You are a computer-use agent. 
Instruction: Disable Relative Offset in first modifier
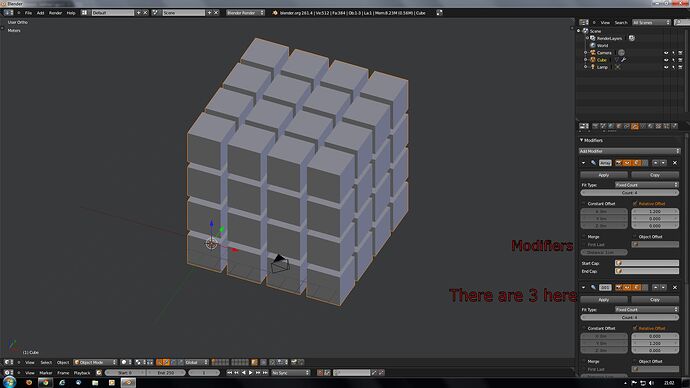click(x=635, y=204)
